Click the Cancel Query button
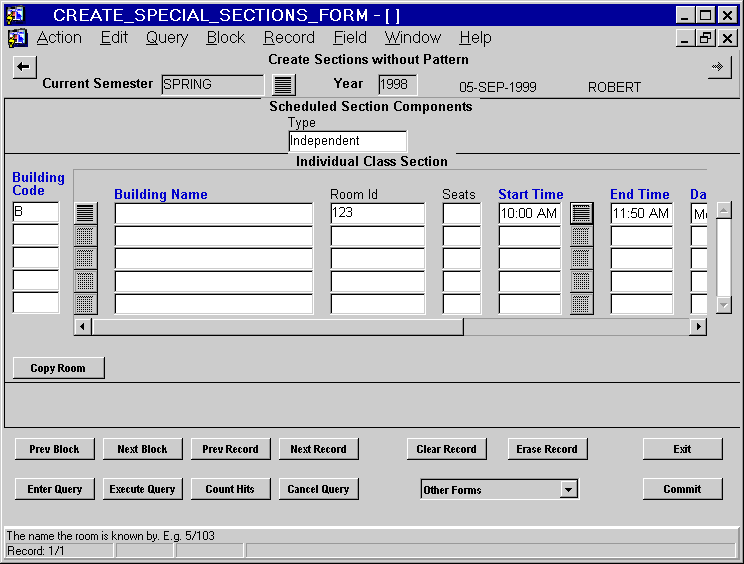The height and width of the screenshot is (564, 744). pyautogui.click(x=318, y=489)
